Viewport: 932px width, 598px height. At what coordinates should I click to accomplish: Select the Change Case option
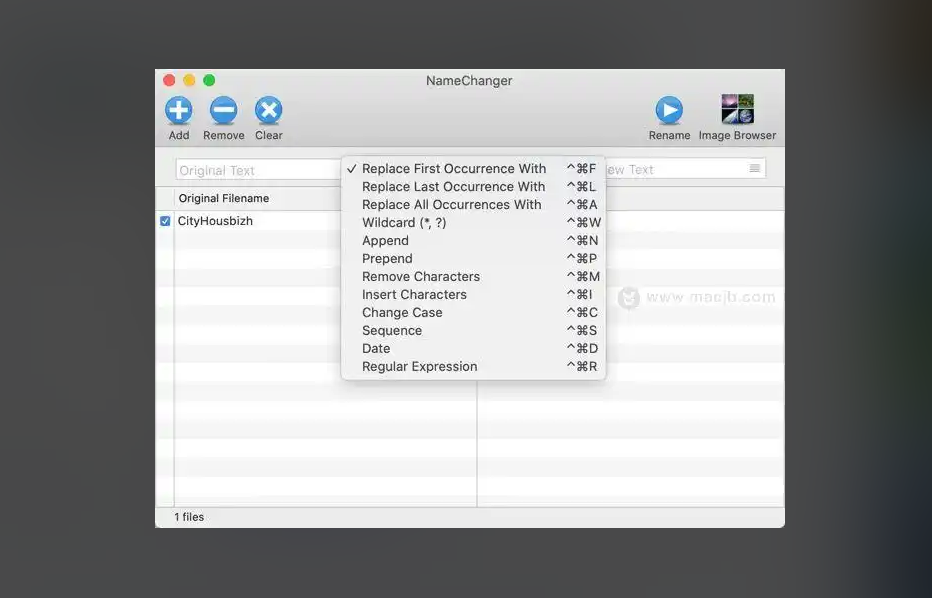pos(473,313)
